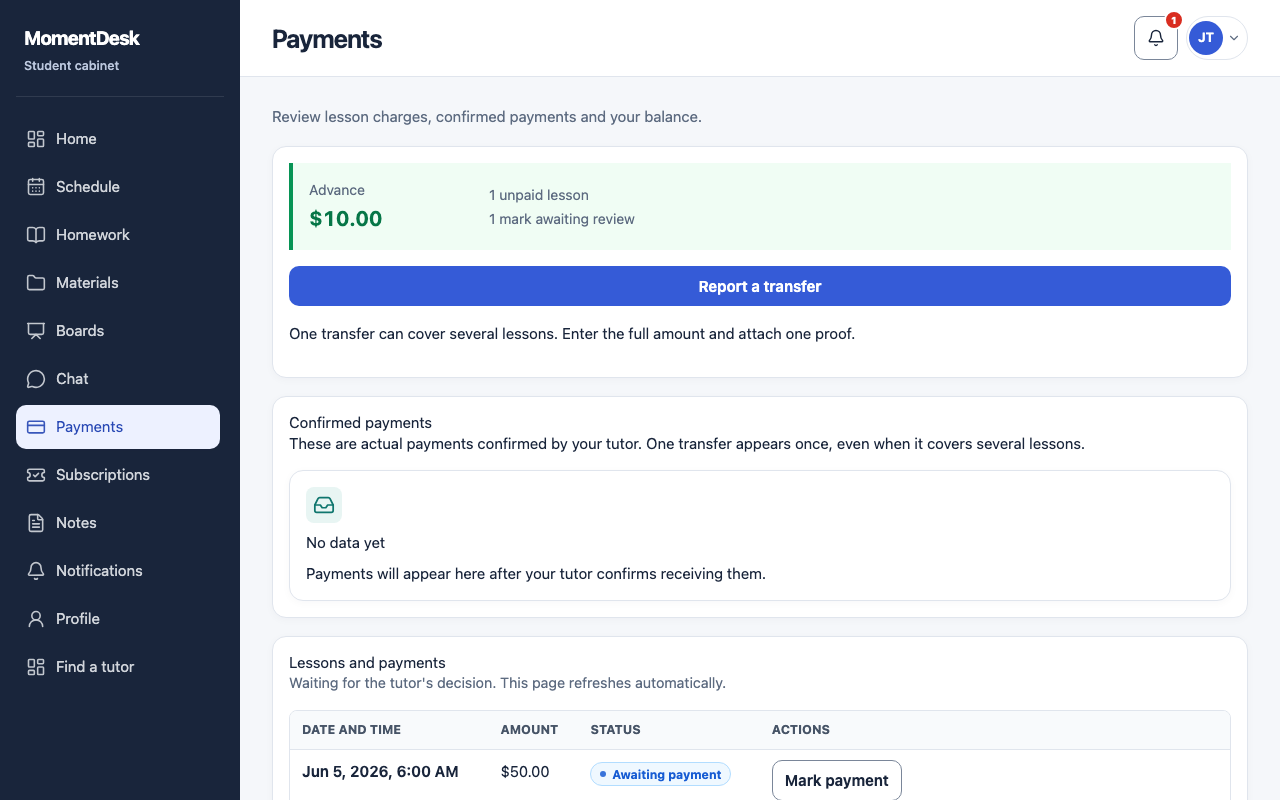Open the Find a tutor link
Screen dimensions: 1280x800
(118, 667)
